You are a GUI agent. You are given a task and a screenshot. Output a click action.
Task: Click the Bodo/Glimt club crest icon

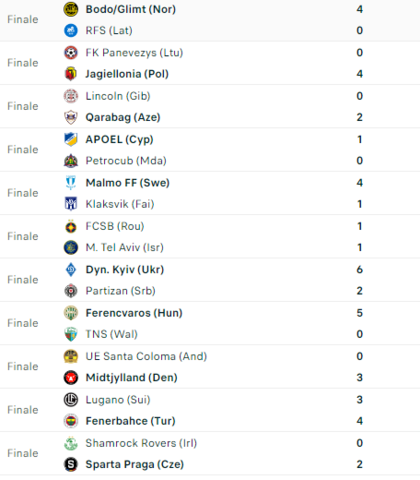click(71, 9)
